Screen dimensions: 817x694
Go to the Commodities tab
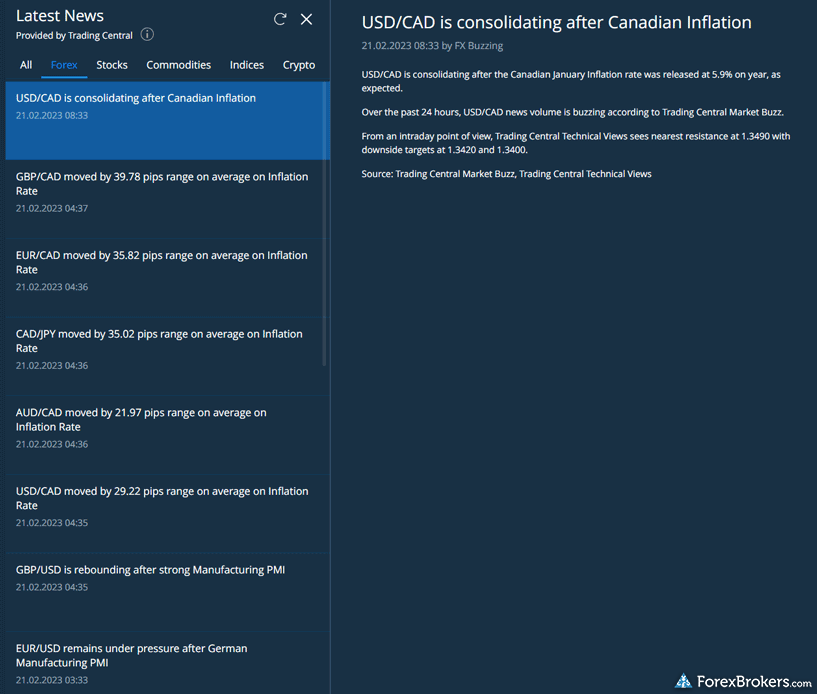[178, 65]
